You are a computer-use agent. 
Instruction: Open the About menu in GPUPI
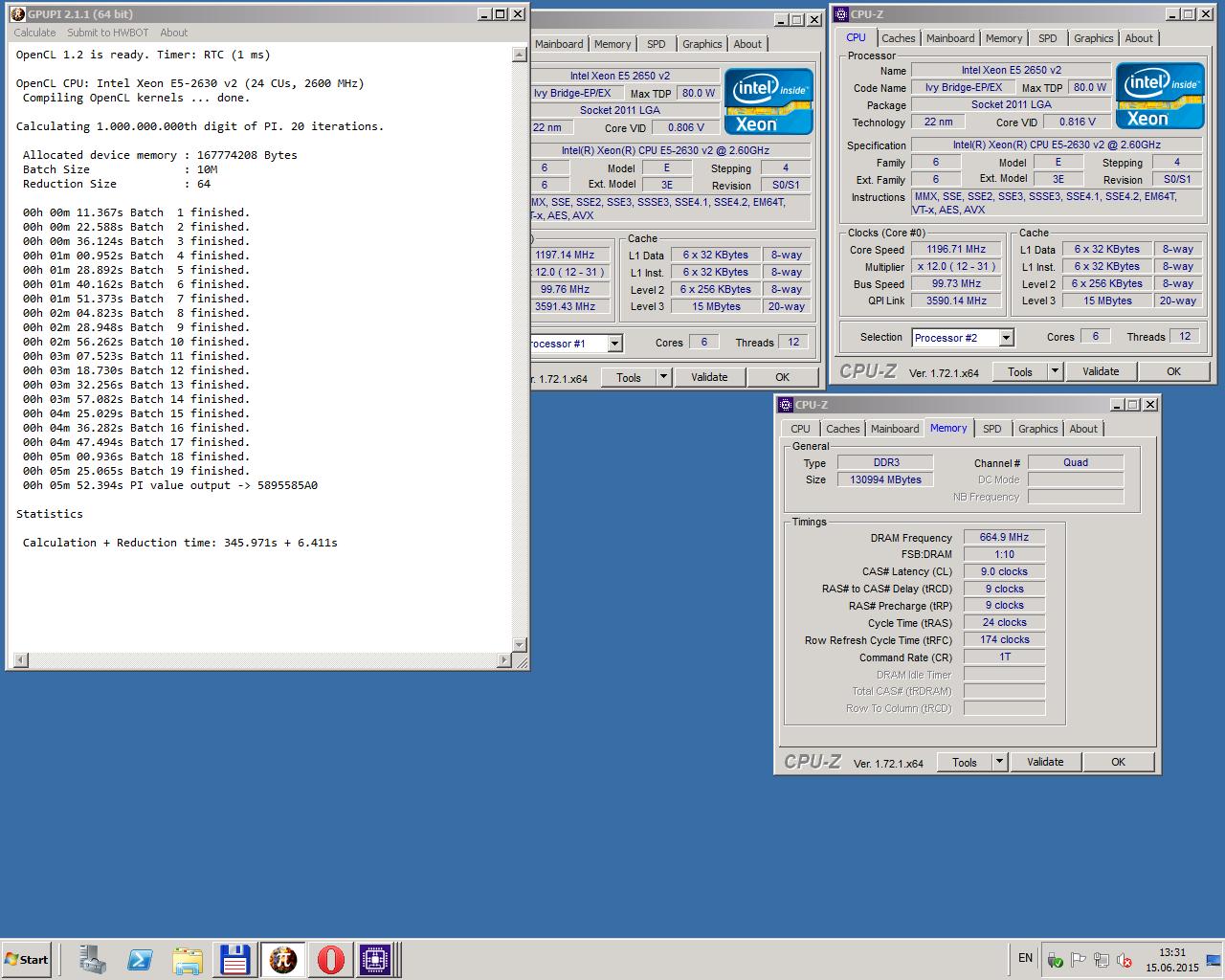click(x=174, y=33)
